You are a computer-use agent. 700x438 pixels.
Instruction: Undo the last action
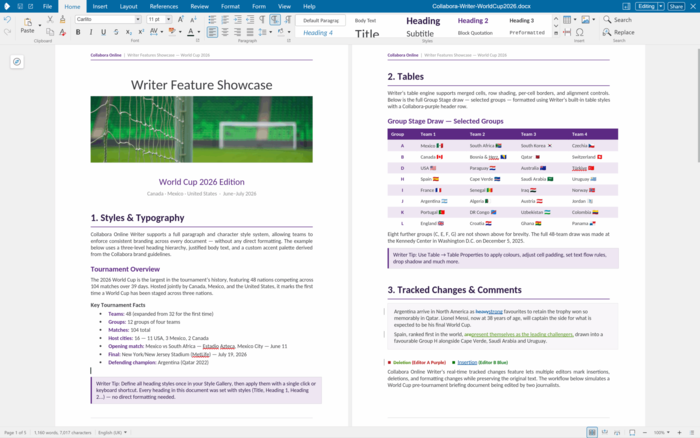pos(7,20)
